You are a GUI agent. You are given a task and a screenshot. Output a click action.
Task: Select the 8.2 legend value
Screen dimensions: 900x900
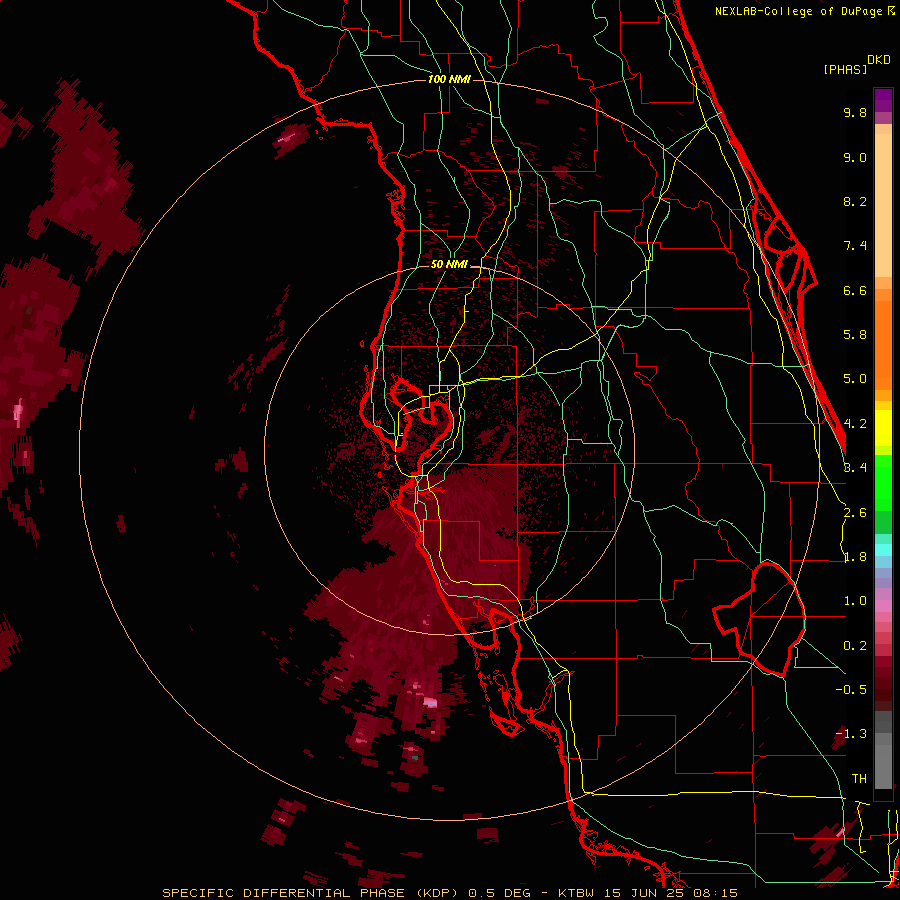[x=855, y=201]
